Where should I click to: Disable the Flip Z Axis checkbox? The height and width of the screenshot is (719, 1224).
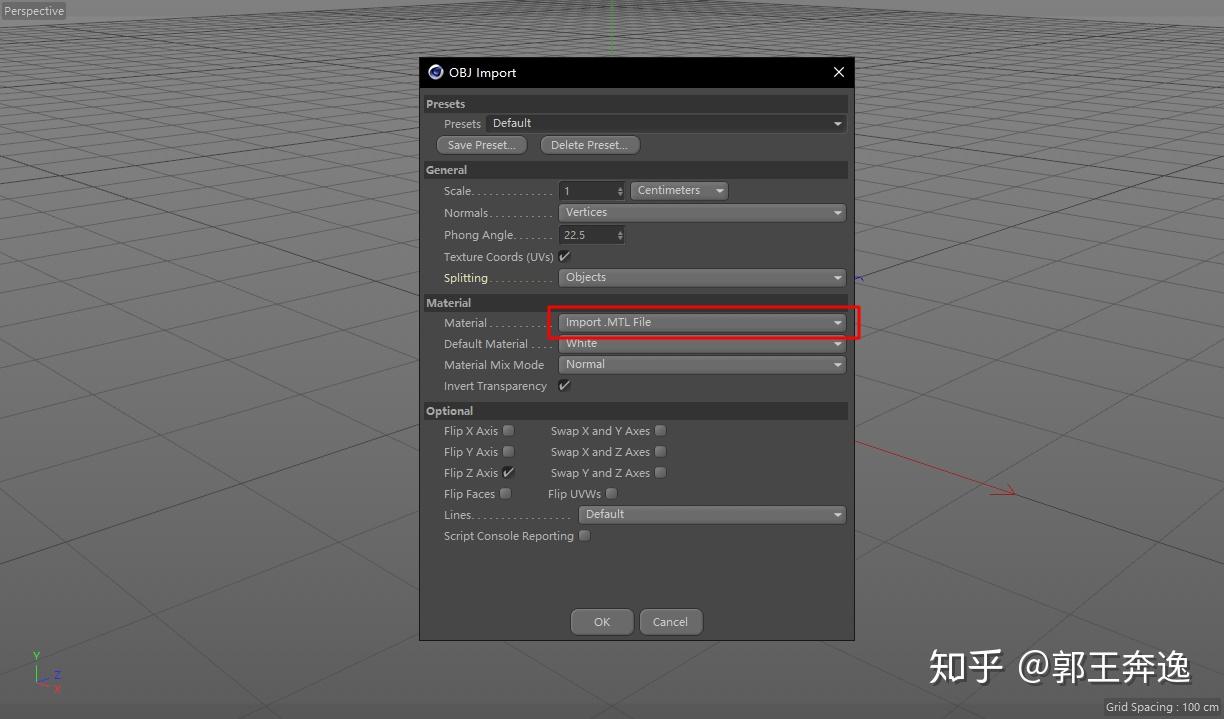(508, 472)
